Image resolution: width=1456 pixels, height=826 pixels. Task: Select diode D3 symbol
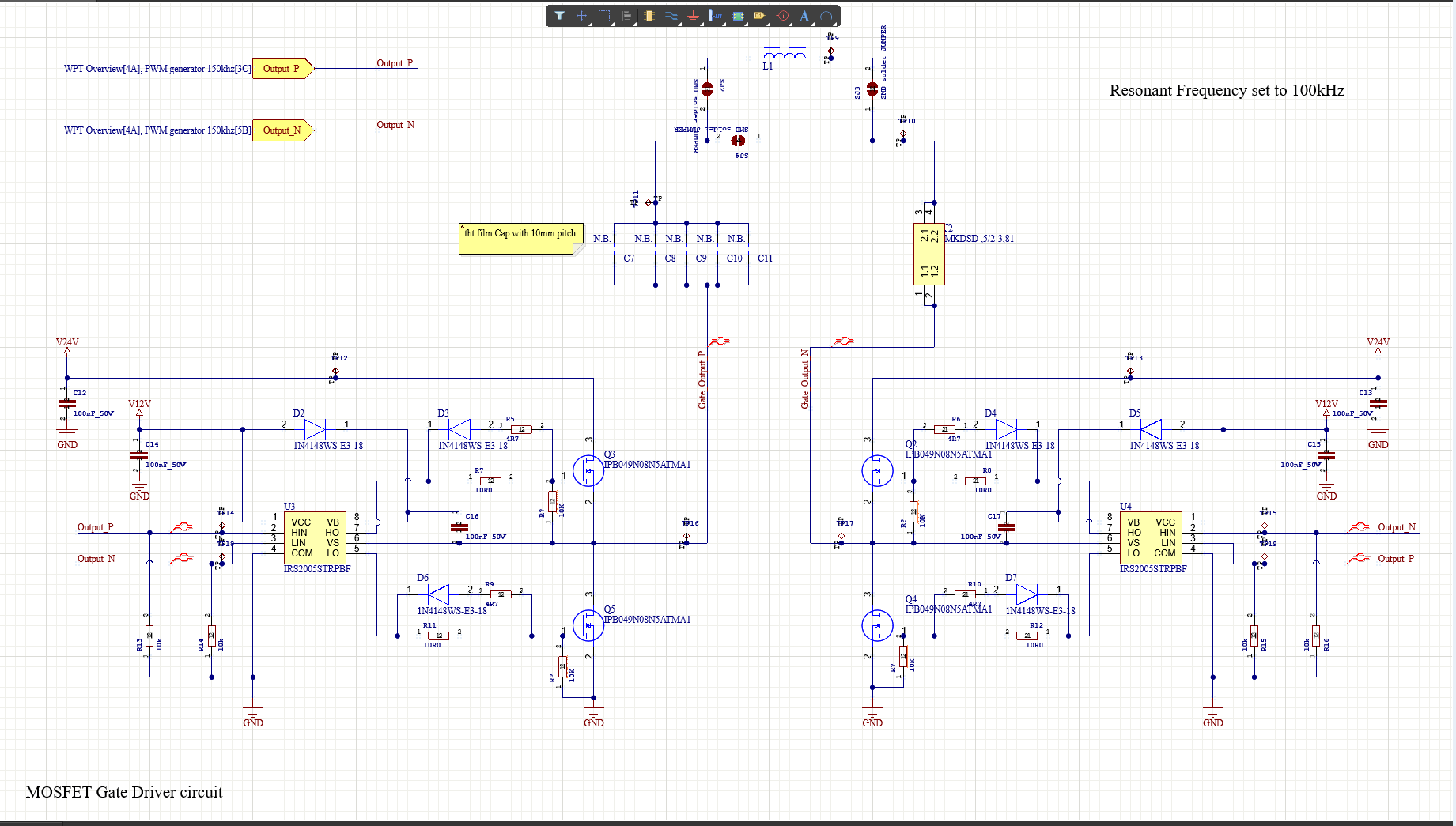point(459,429)
